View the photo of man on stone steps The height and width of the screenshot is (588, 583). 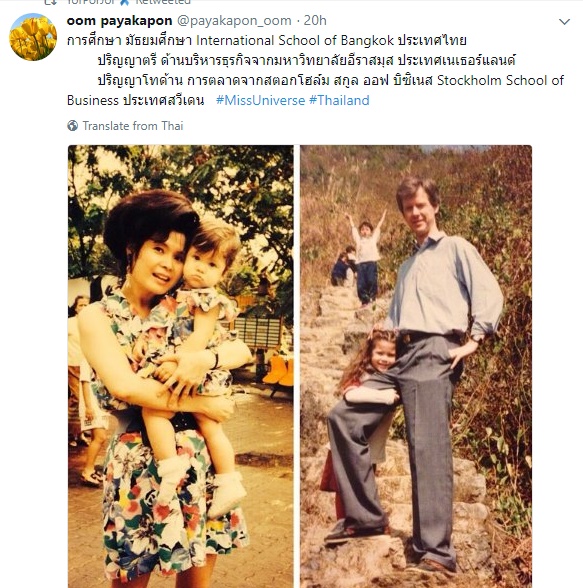tap(416, 366)
